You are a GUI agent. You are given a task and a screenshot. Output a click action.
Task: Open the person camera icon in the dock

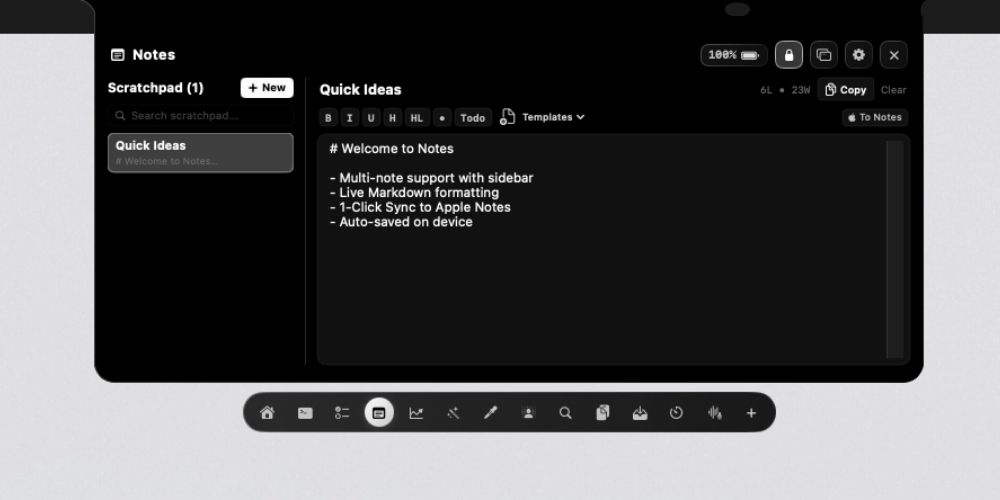pyautogui.click(x=528, y=413)
